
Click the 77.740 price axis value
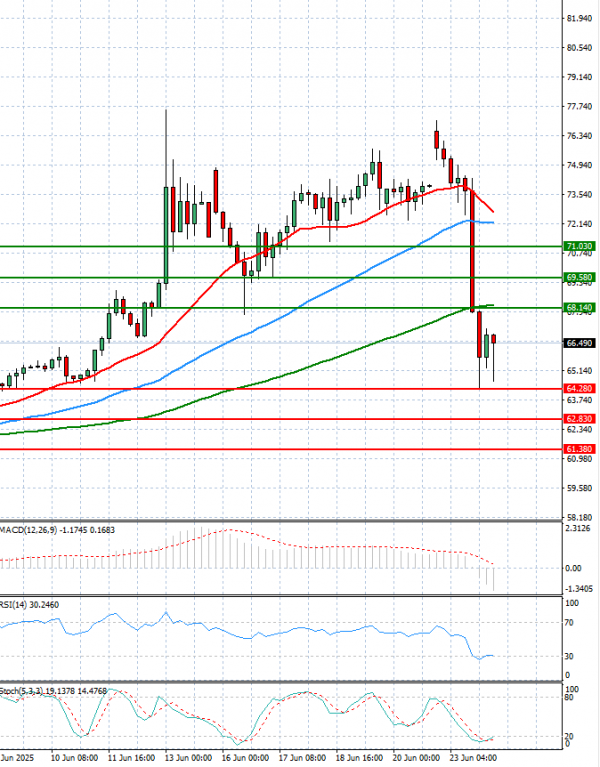[579, 106]
